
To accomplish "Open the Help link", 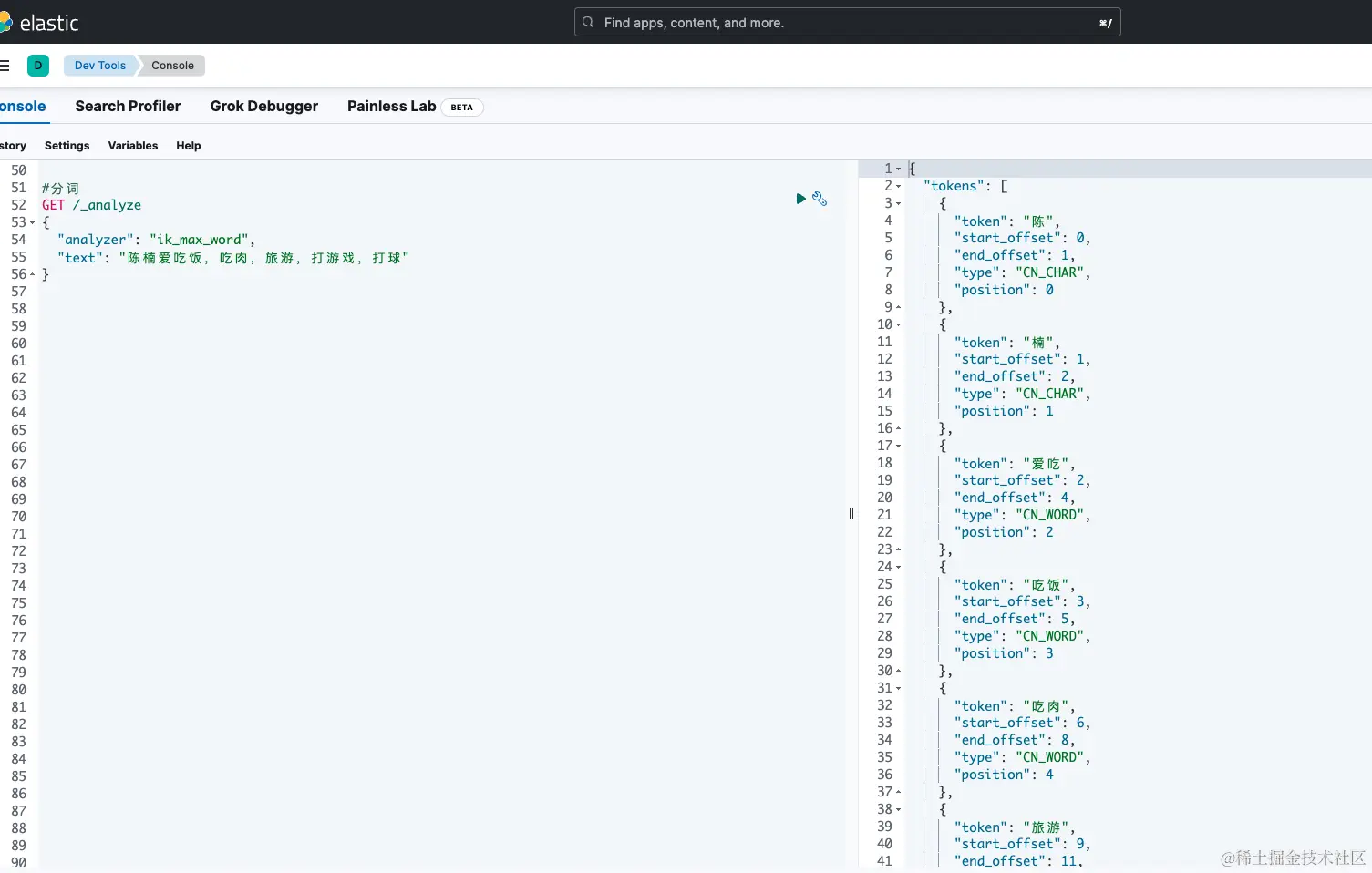I will click(x=189, y=146).
